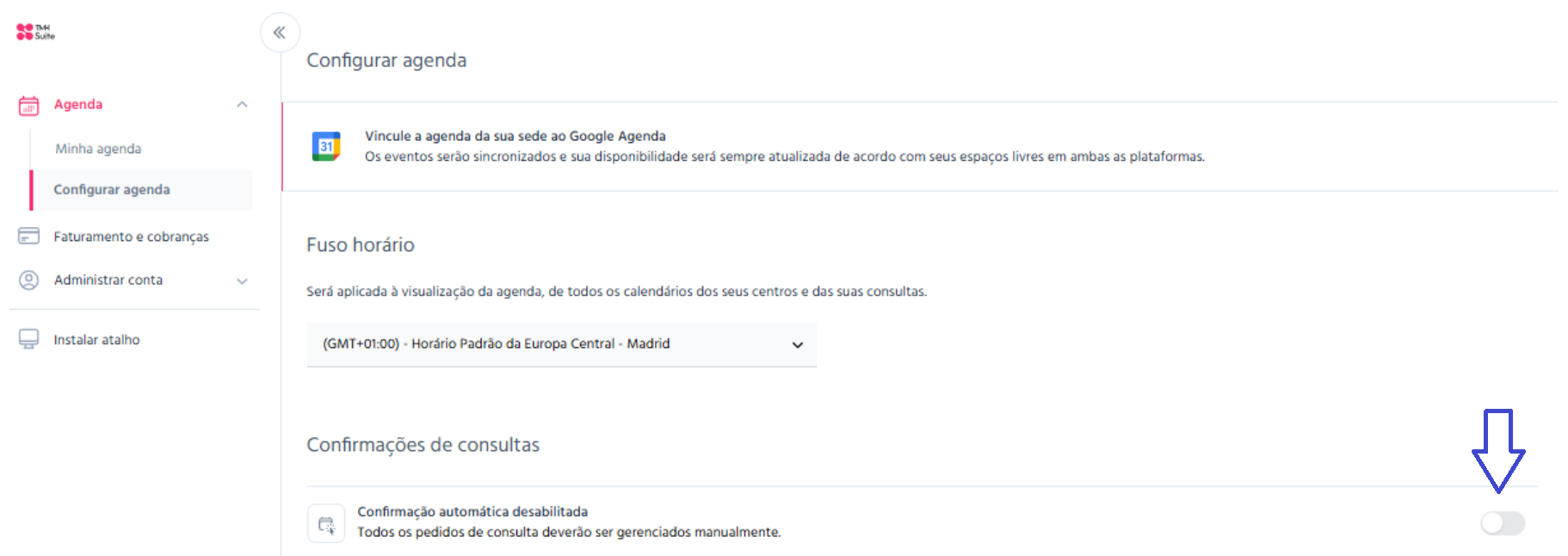Click the Faturamento e cobranças card icon
The height and width of the screenshot is (556, 1568).
[x=28, y=236]
